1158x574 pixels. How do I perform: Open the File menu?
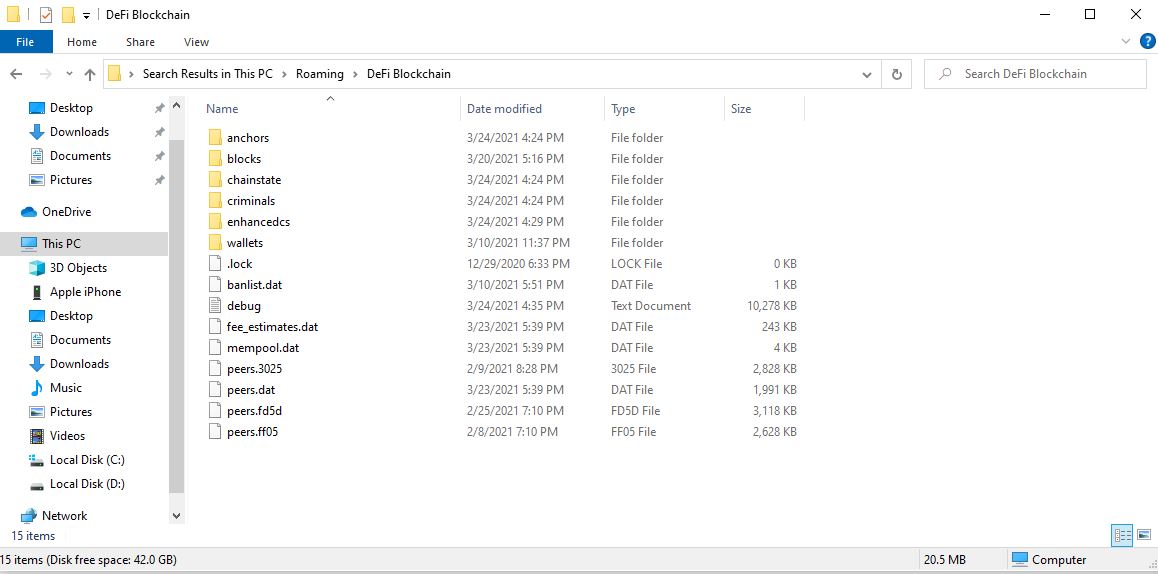[x=26, y=42]
